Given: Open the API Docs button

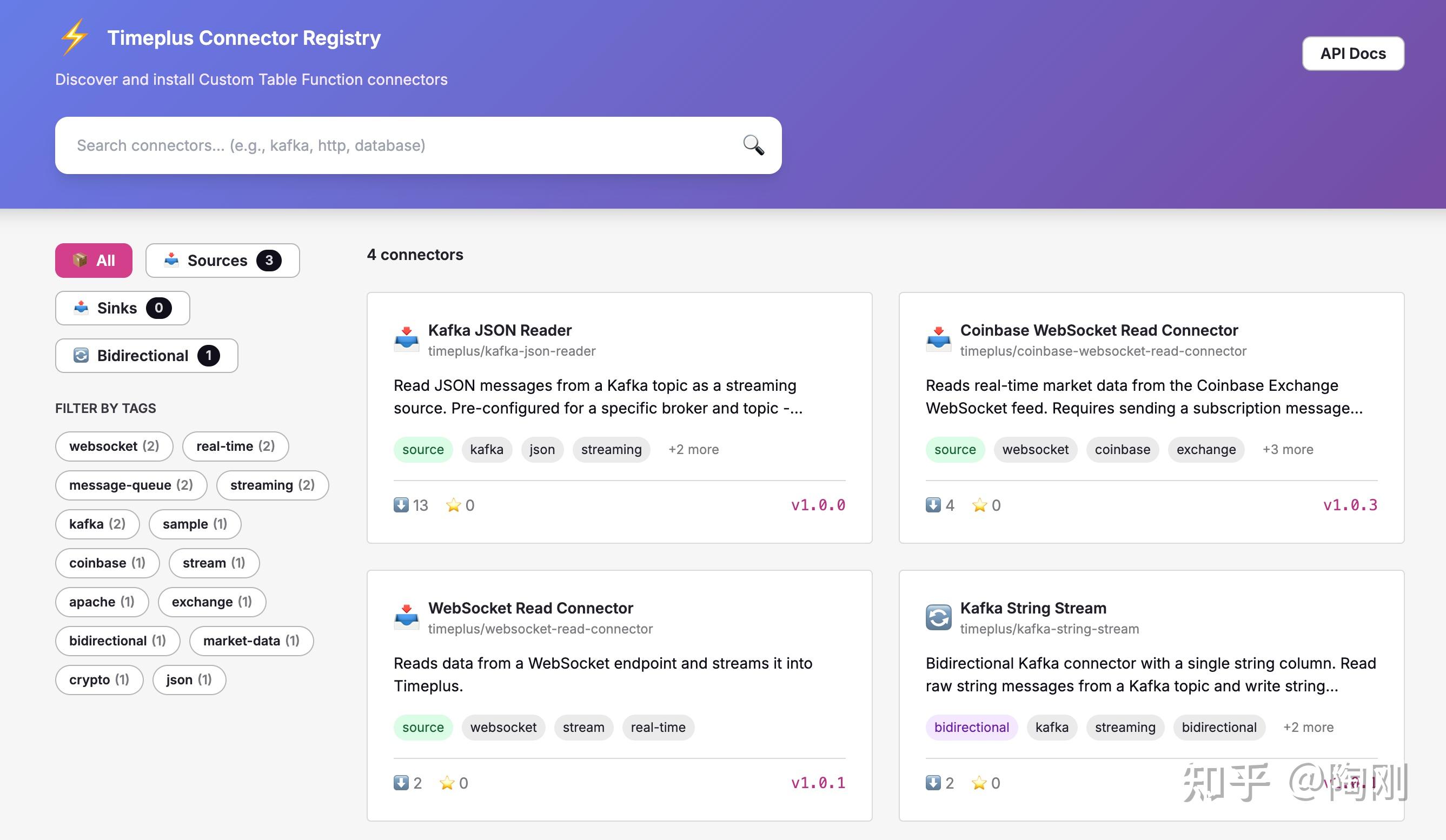Looking at the screenshot, I should [x=1352, y=54].
